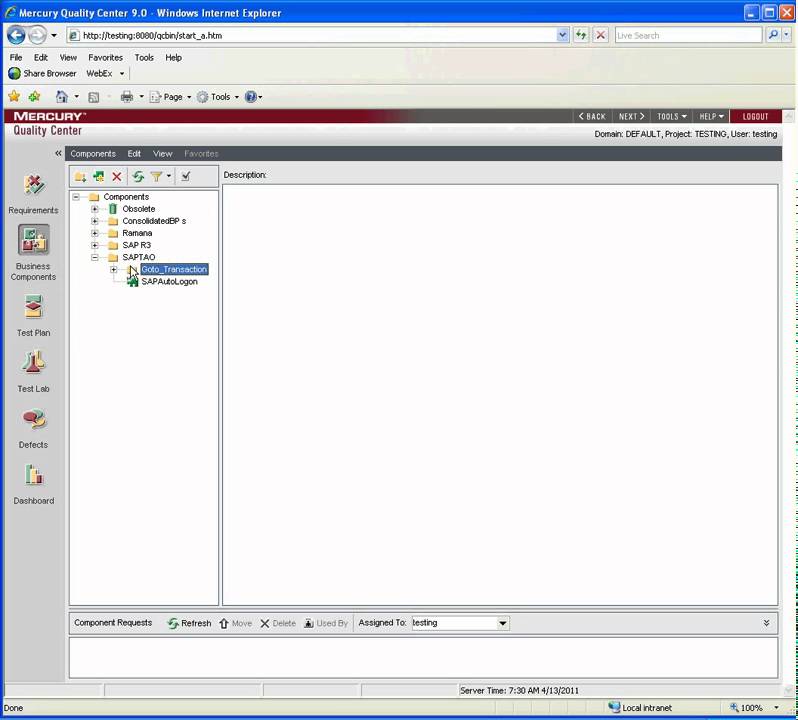Click the red Delete X toolbar icon
The width and height of the screenshot is (798, 720).
(x=117, y=177)
